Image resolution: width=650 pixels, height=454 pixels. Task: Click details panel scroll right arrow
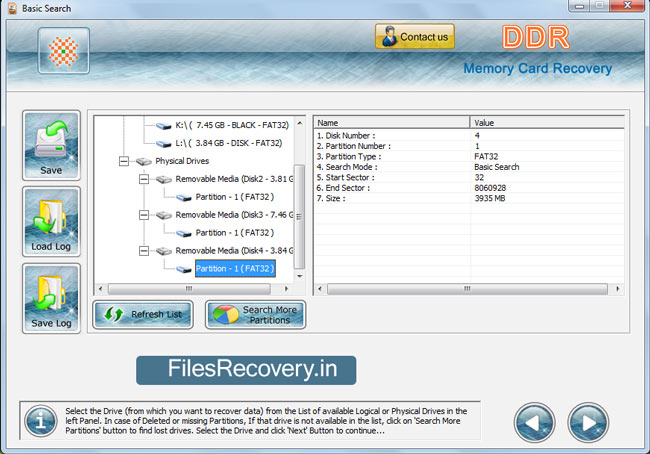618,289
